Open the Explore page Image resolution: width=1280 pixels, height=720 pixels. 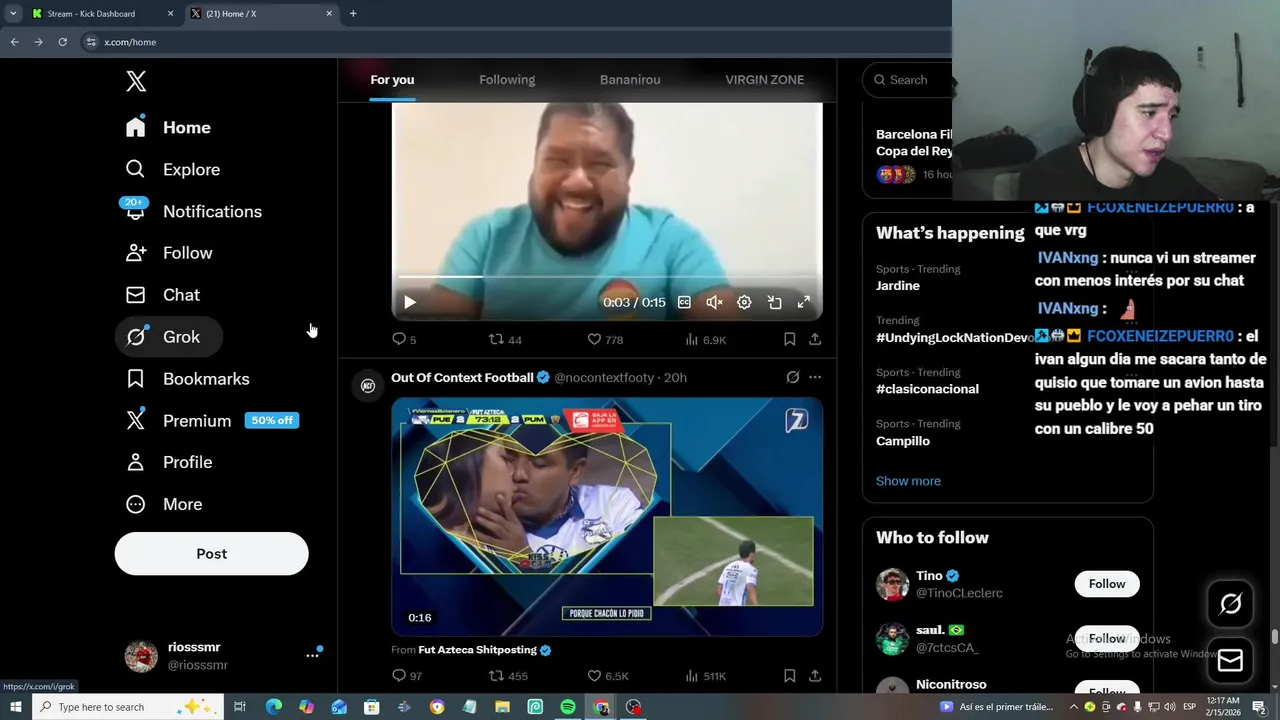pos(172,169)
